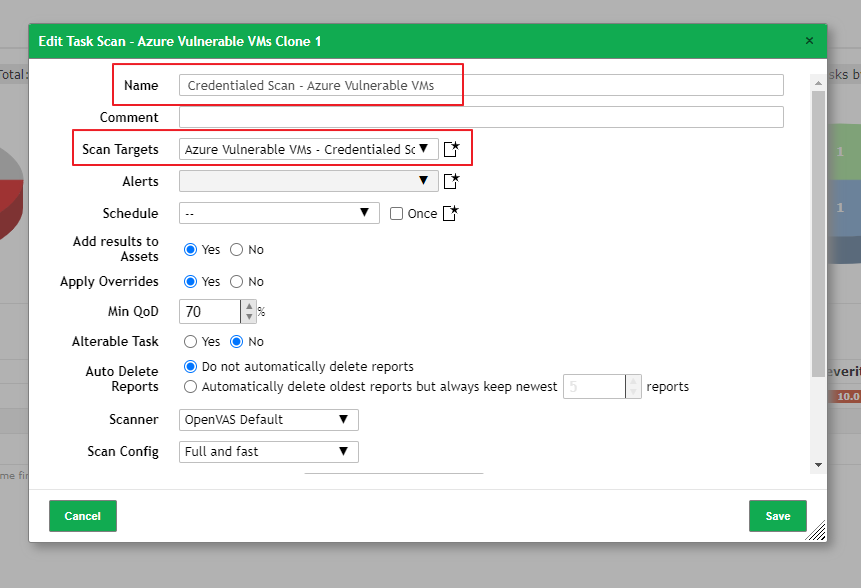861x588 pixels.
Task: Create a new scan target via star icon
Action: point(451,149)
